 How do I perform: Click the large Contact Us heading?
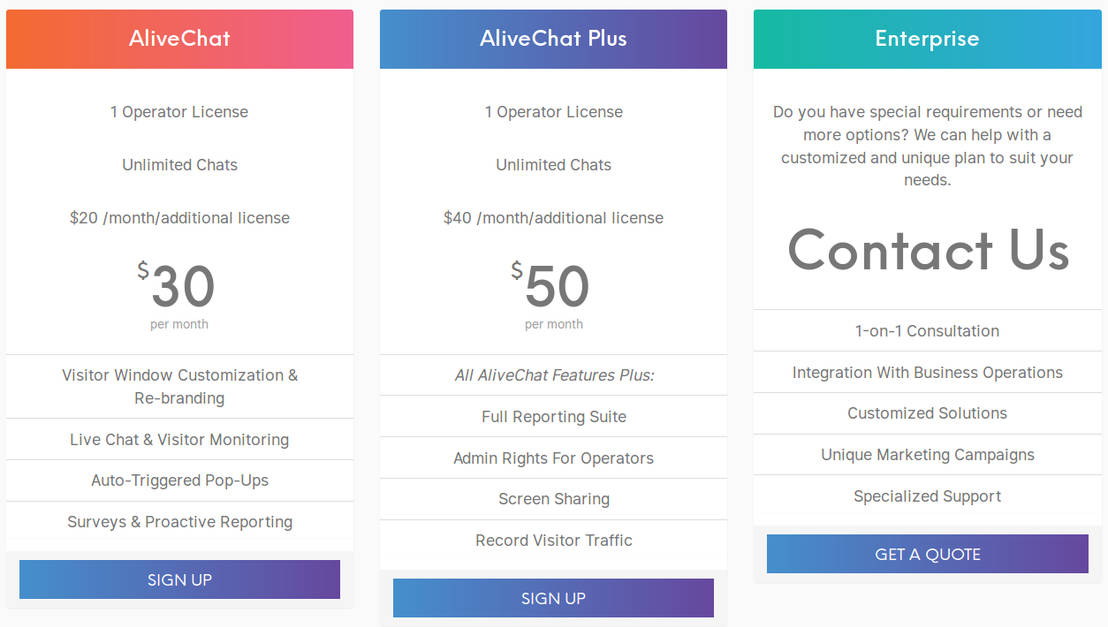click(x=928, y=250)
